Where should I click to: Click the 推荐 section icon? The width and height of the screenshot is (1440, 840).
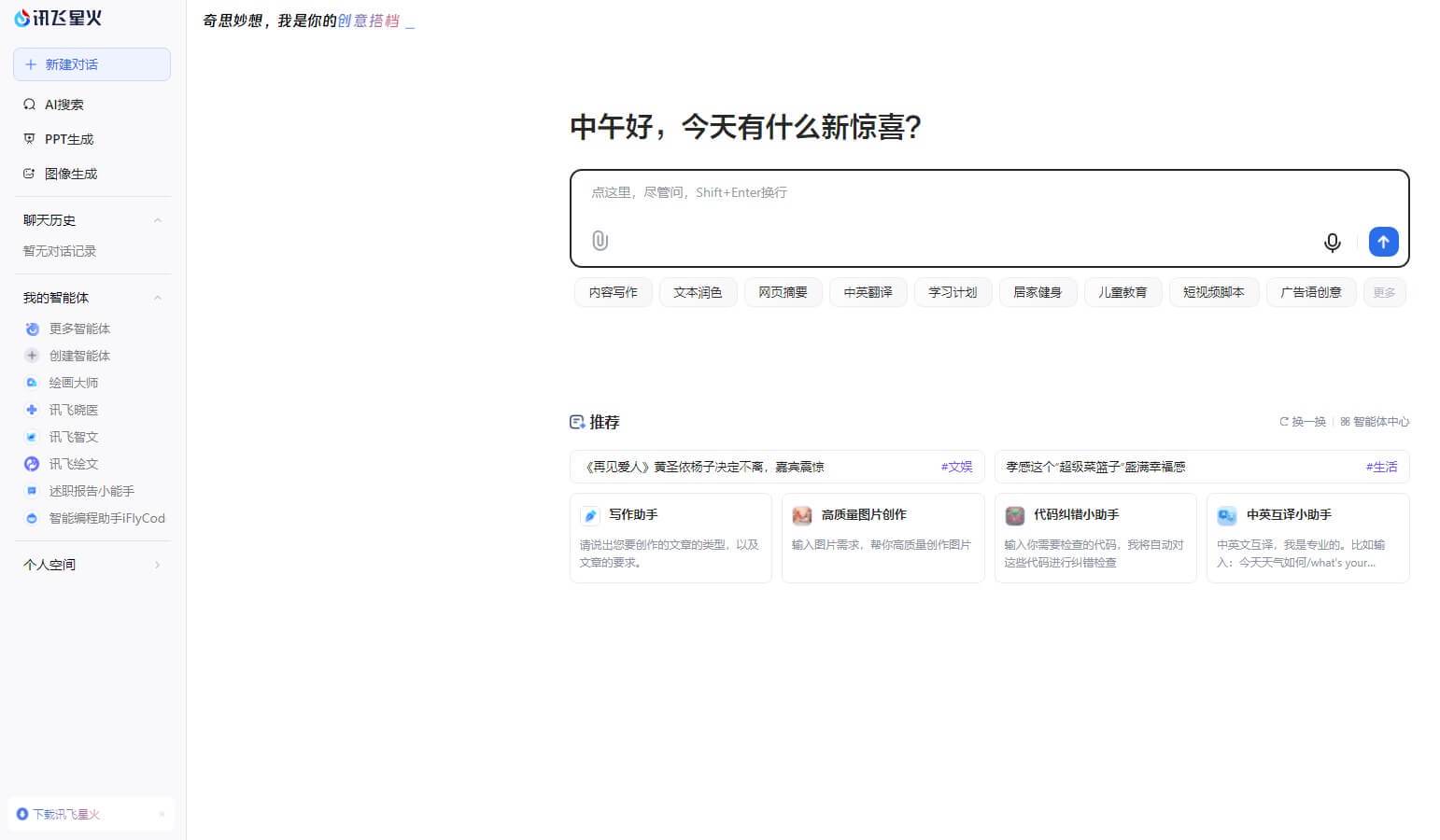[577, 422]
